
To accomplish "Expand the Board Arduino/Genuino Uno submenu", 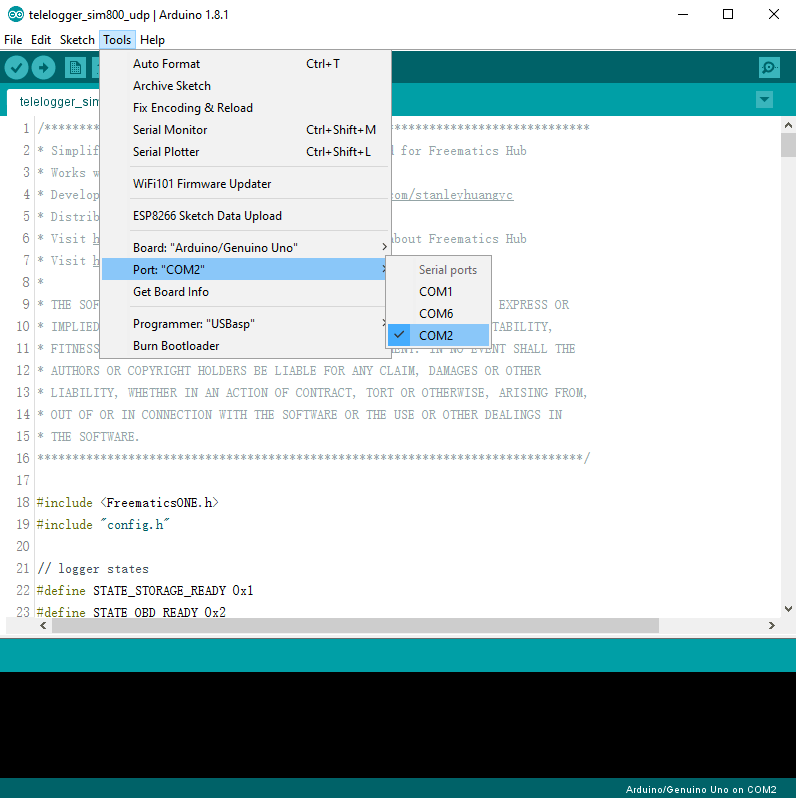I will tap(244, 247).
